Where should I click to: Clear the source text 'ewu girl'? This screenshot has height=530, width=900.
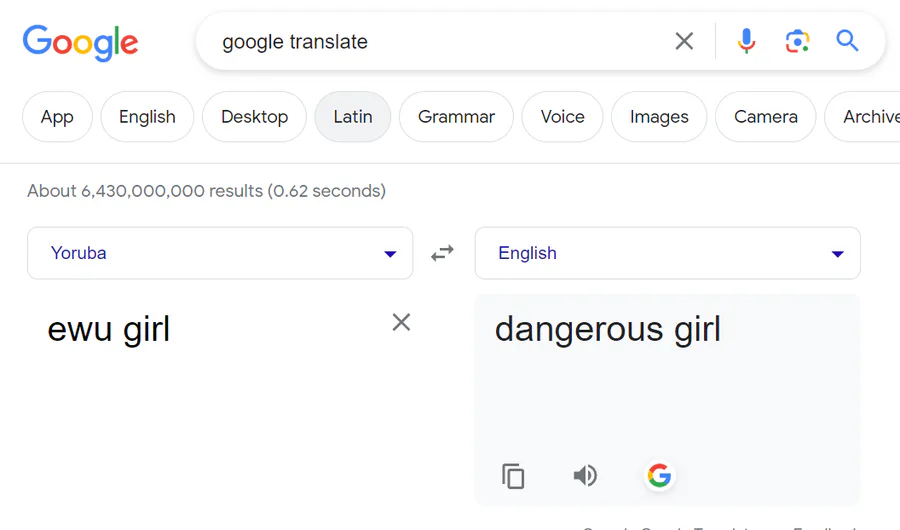click(401, 322)
